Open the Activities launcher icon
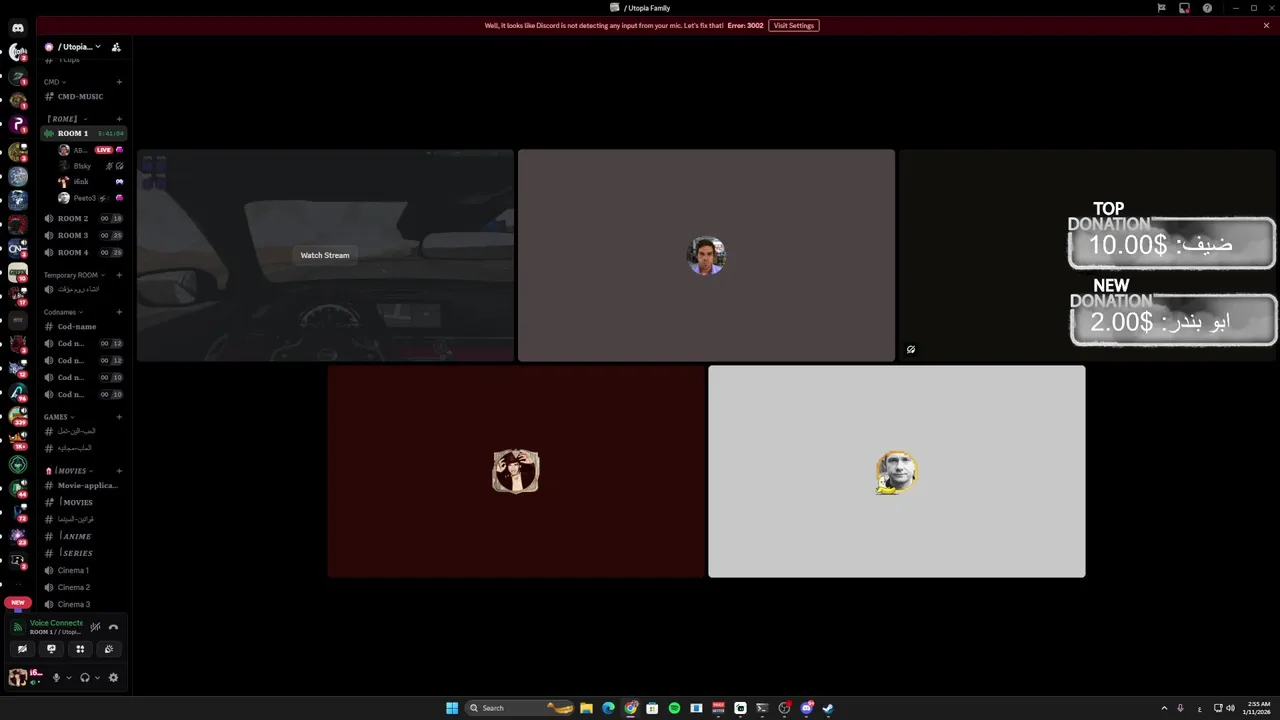1280x720 pixels. pos(80,649)
